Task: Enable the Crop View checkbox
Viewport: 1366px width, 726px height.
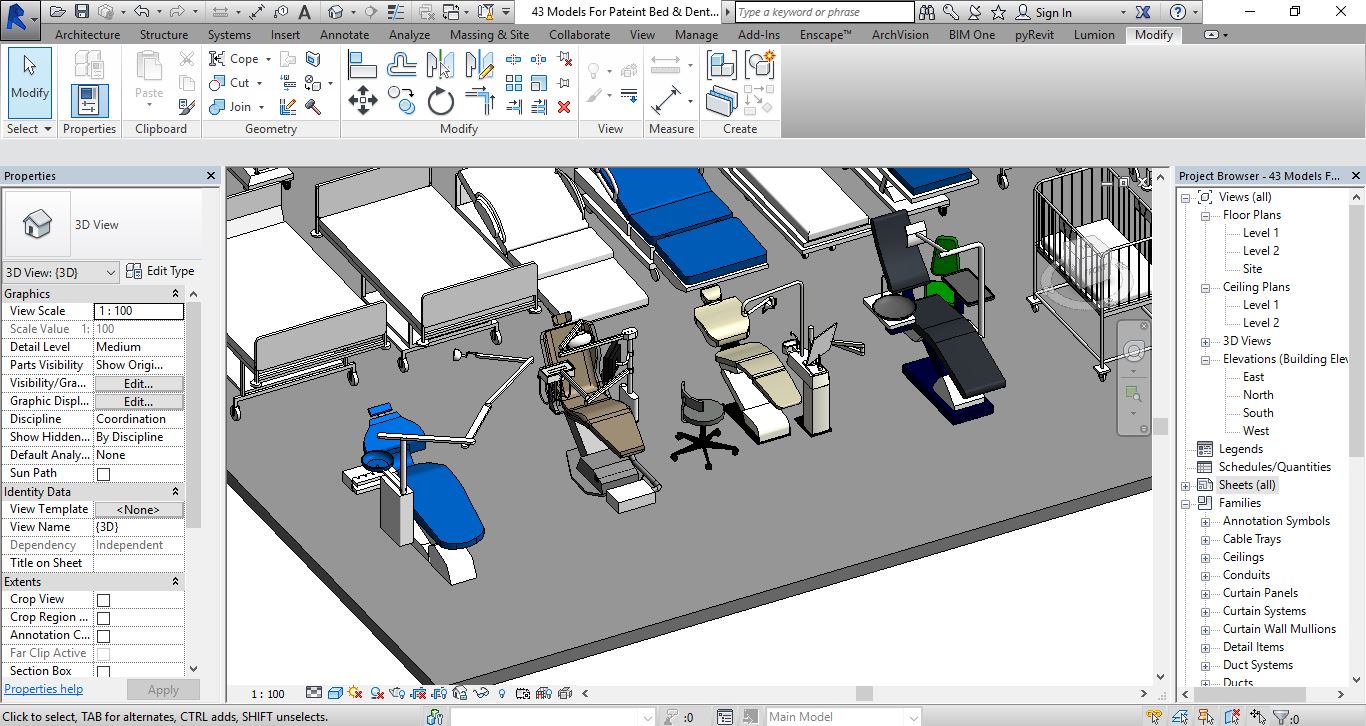Action: point(103,600)
